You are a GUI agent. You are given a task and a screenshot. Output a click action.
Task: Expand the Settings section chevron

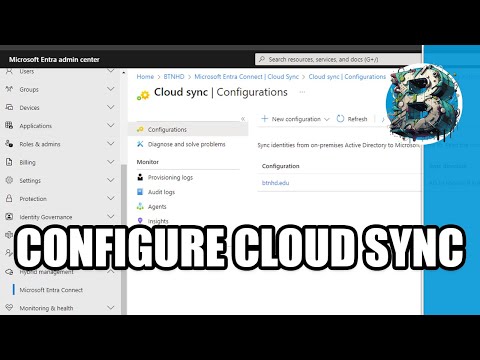pyautogui.click(x=111, y=180)
